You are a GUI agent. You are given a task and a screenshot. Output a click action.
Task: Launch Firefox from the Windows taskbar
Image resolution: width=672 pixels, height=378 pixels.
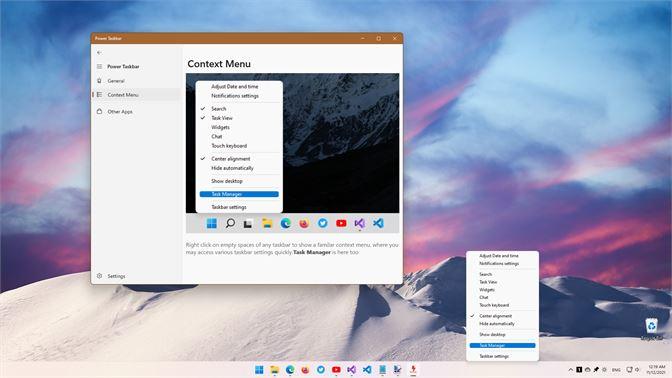306,370
